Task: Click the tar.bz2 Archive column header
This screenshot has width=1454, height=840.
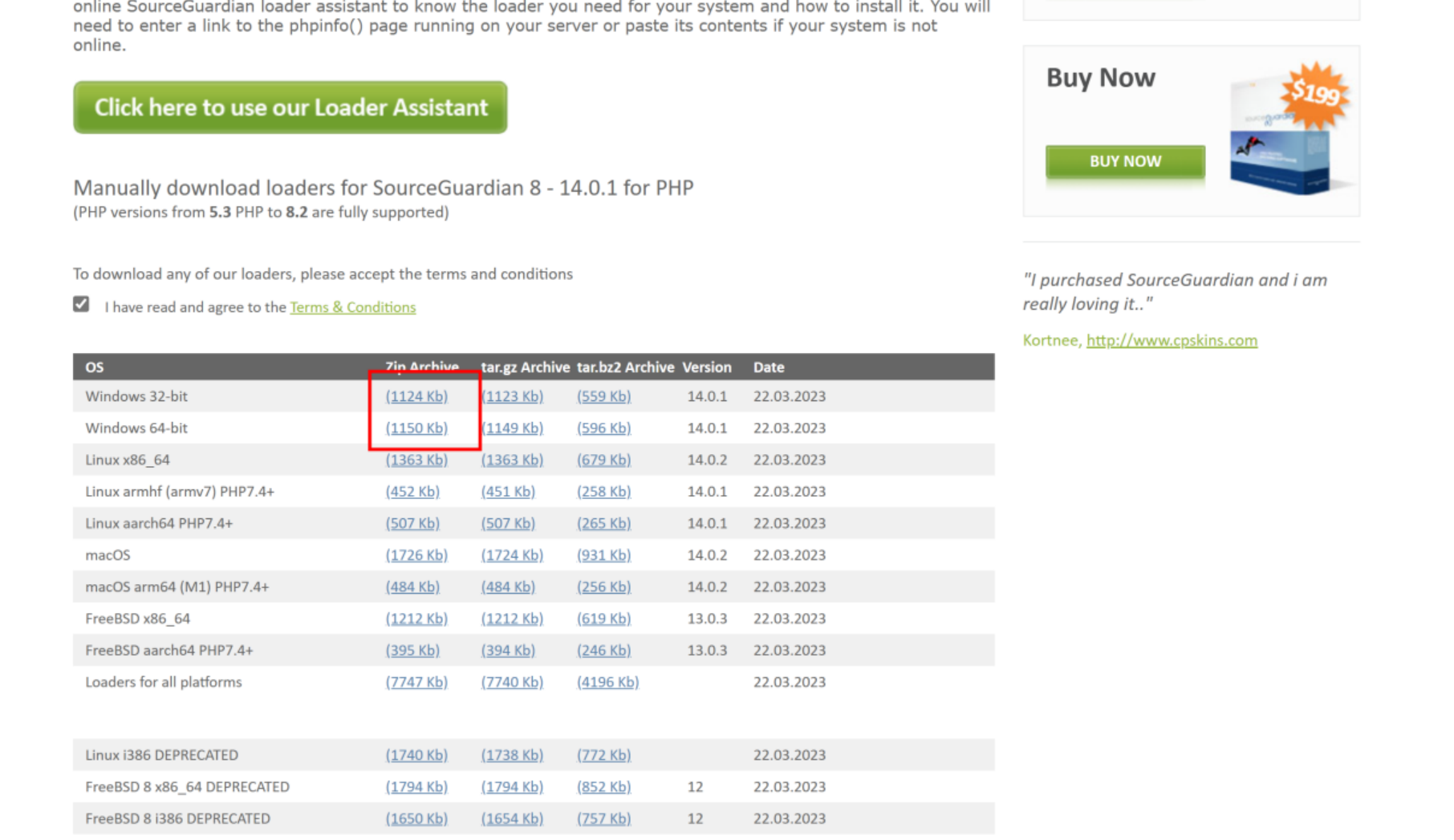Action: pyautogui.click(x=625, y=367)
